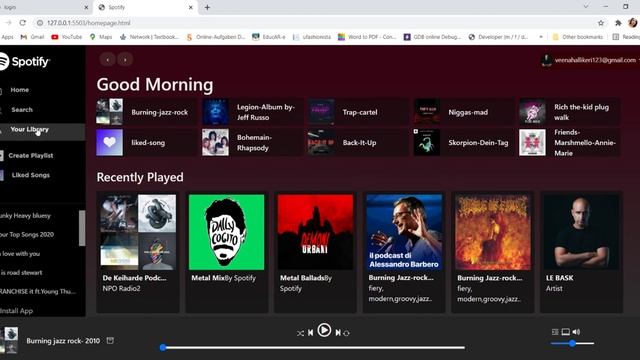This screenshot has height=360, width=640.
Task: Open the 'love with you' playlist
Action: (20, 254)
